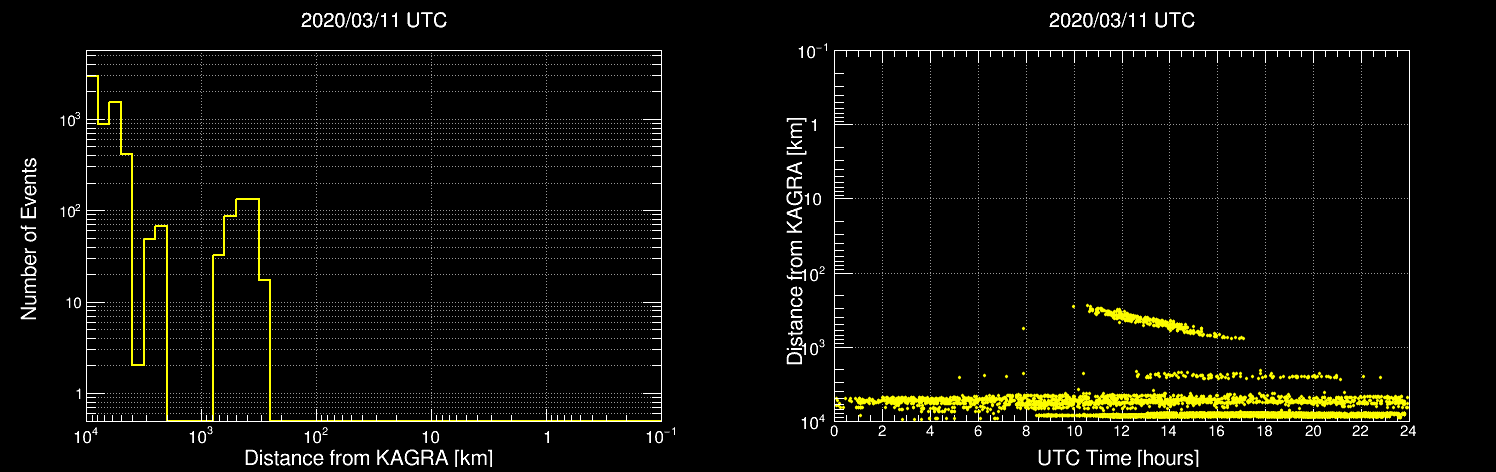Click the 10^-1 tick label on scatter y-axis
Viewport: 1496px width, 472px height.
[x=813, y=51]
